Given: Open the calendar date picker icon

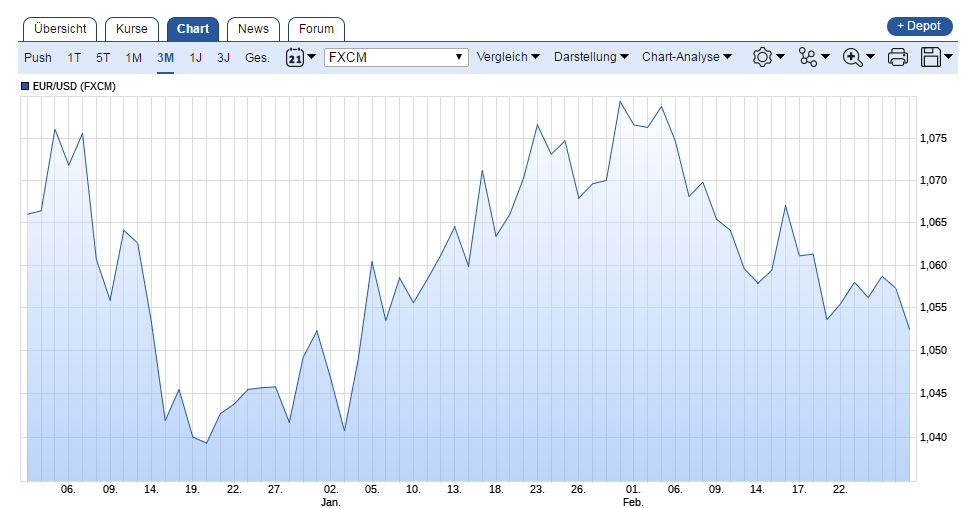Looking at the screenshot, I should (295, 58).
